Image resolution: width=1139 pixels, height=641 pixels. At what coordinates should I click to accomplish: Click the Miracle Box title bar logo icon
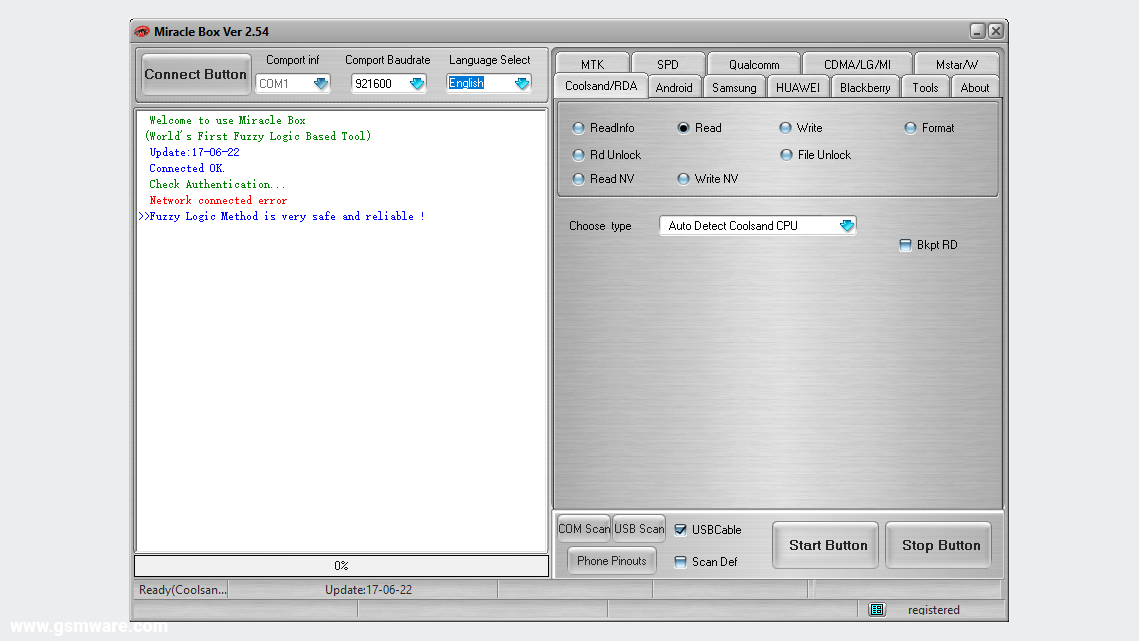pyautogui.click(x=142, y=31)
